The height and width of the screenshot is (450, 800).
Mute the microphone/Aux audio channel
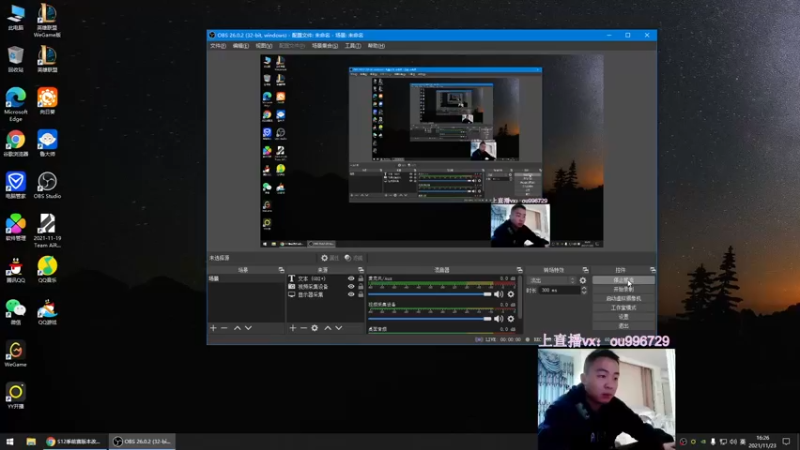coord(498,294)
